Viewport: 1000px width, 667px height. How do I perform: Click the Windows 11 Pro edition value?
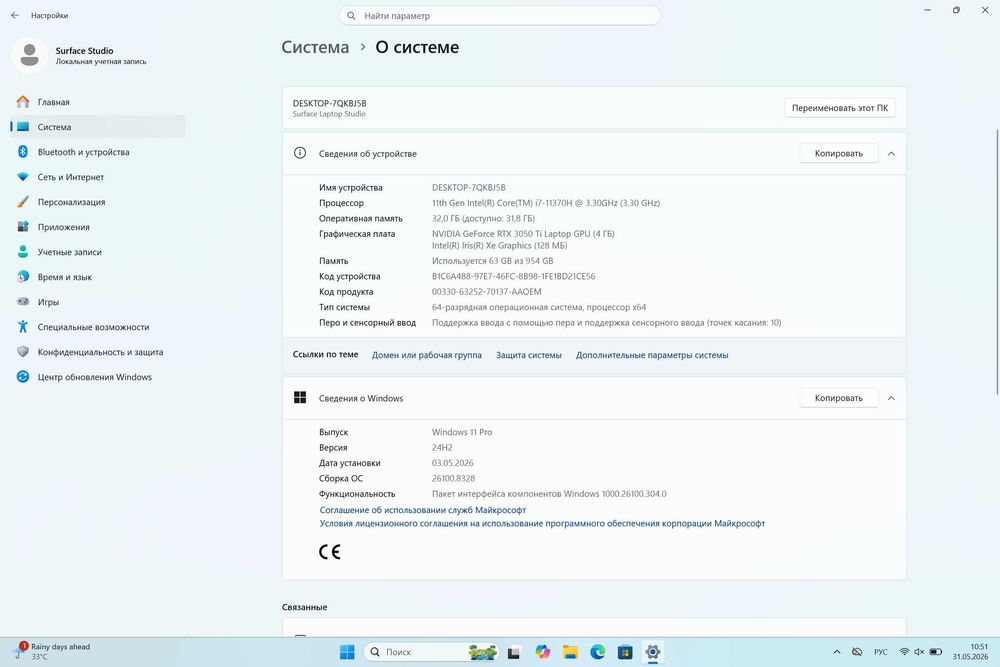click(462, 432)
